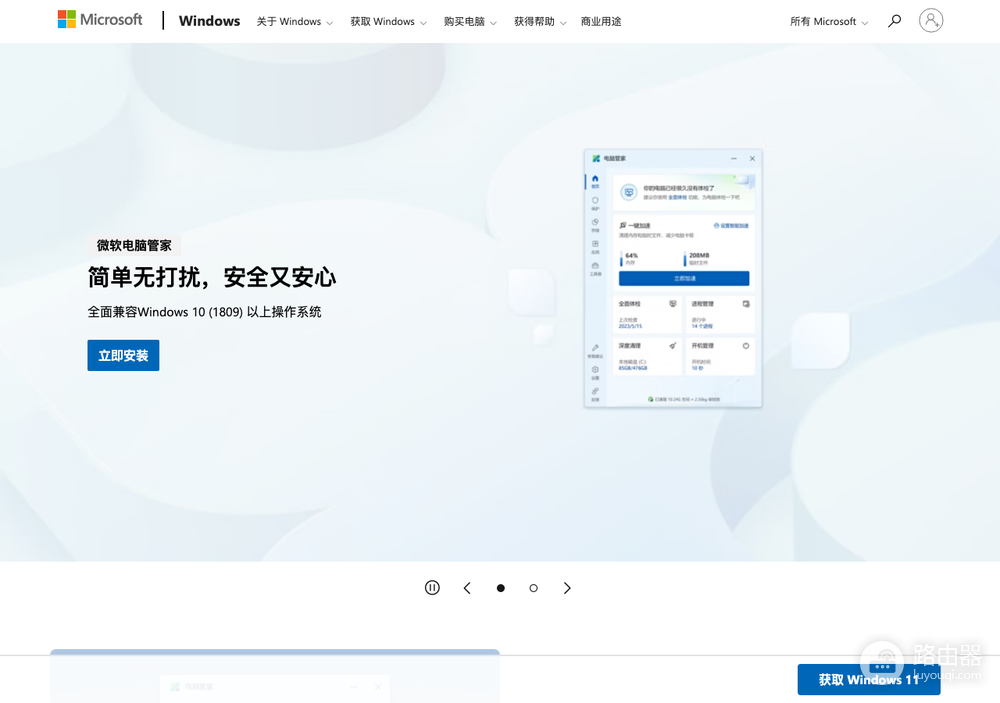This screenshot has width=1000, height=703.
Task: Select the second carousel slide dot
Action: (x=534, y=588)
